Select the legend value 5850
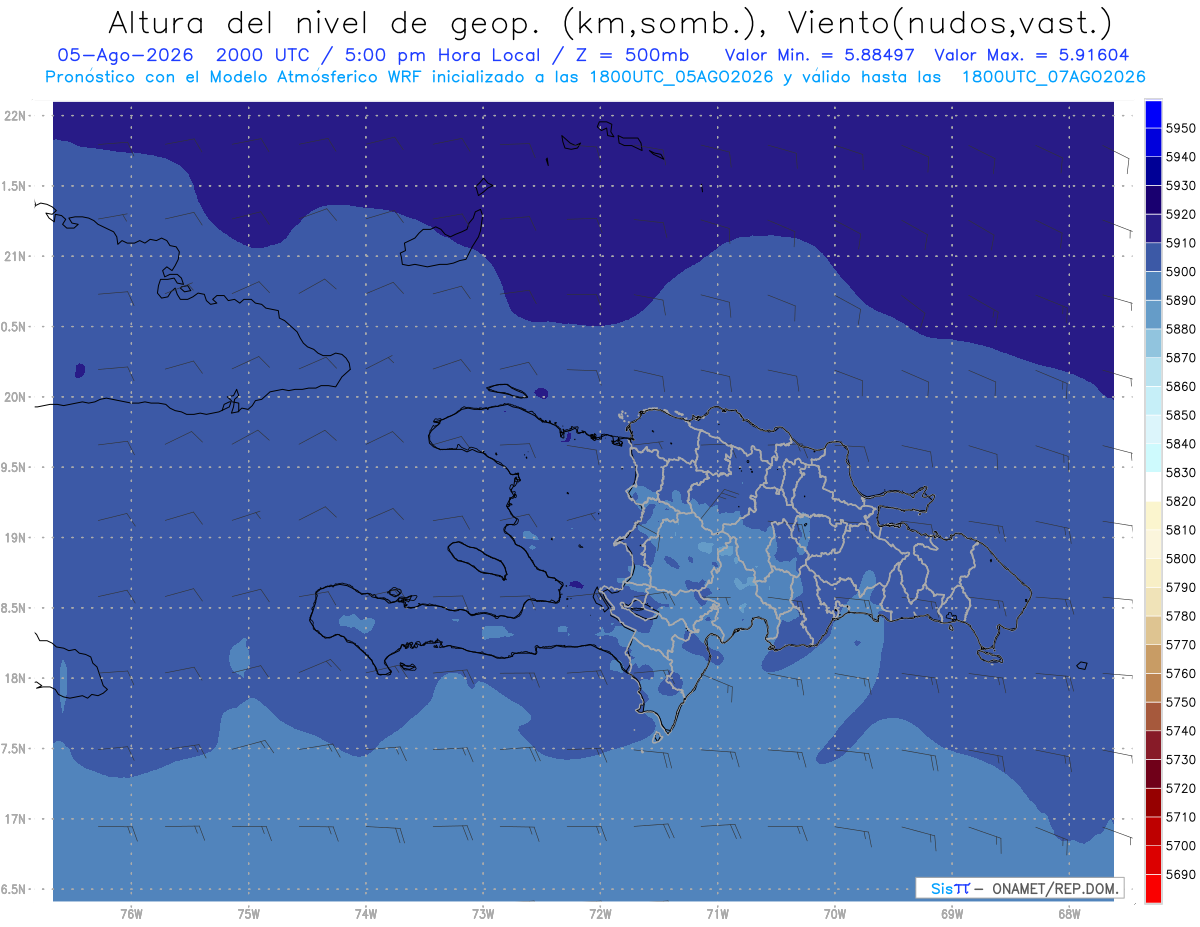This screenshot has height=927, width=1200. (x=1180, y=415)
